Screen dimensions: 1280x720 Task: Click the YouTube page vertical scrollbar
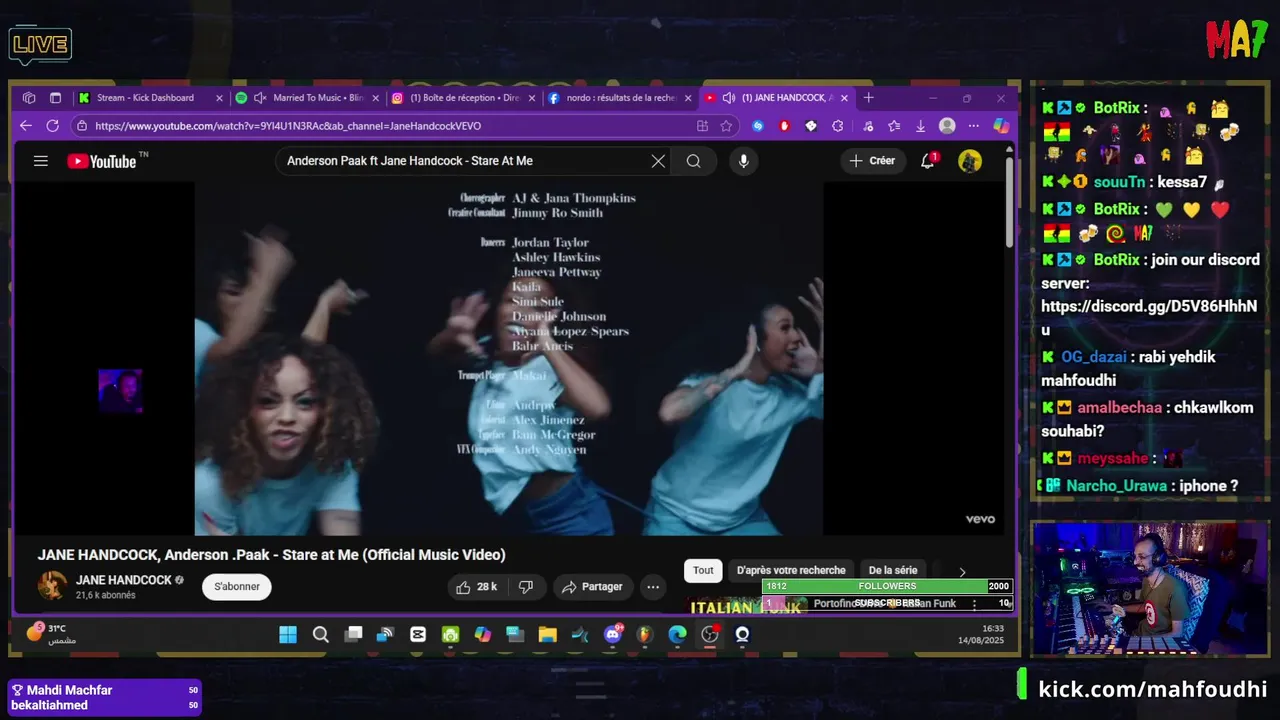[x=1008, y=200]
